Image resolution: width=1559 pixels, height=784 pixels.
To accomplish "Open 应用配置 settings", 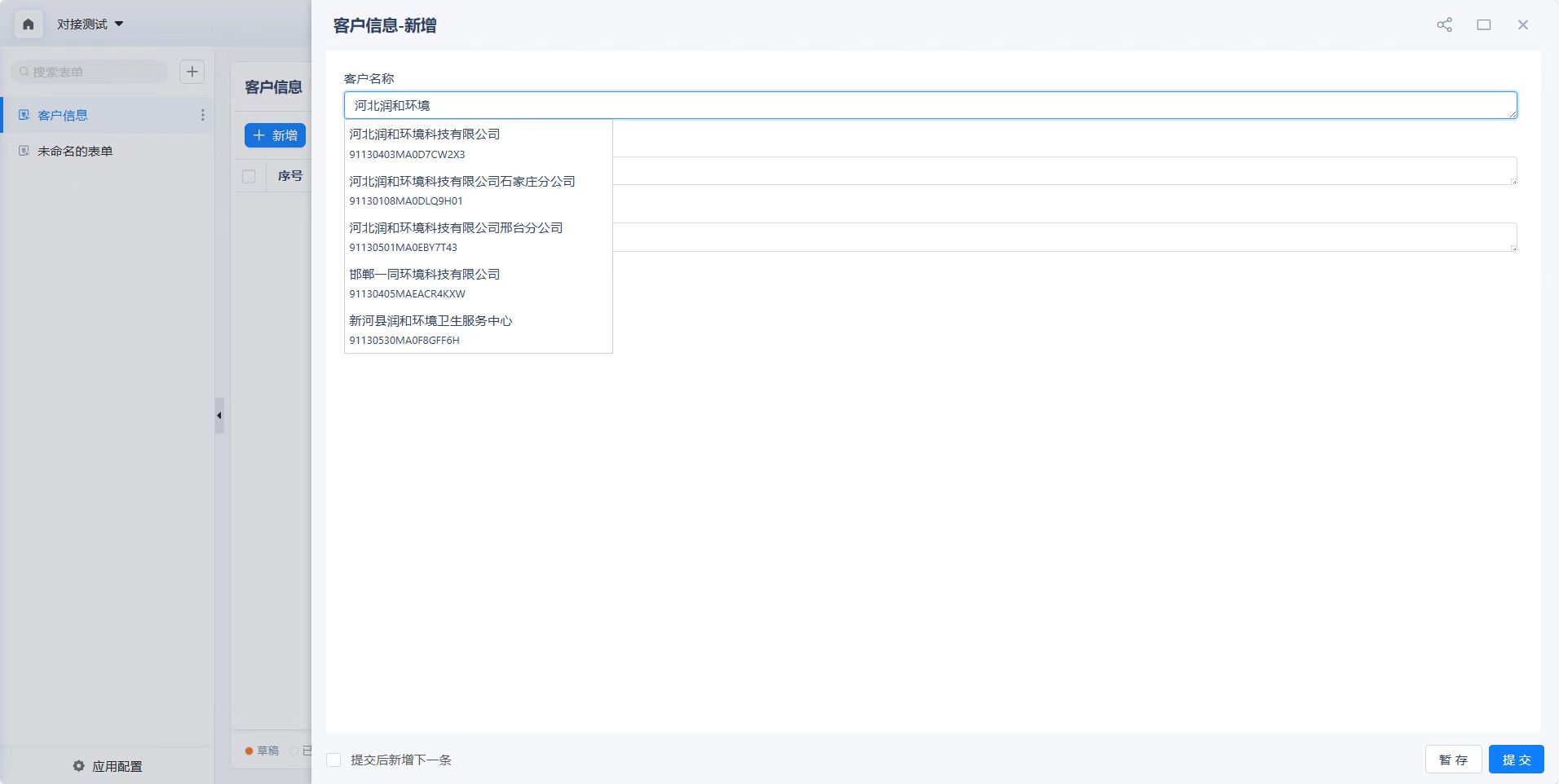I will 107,766.
